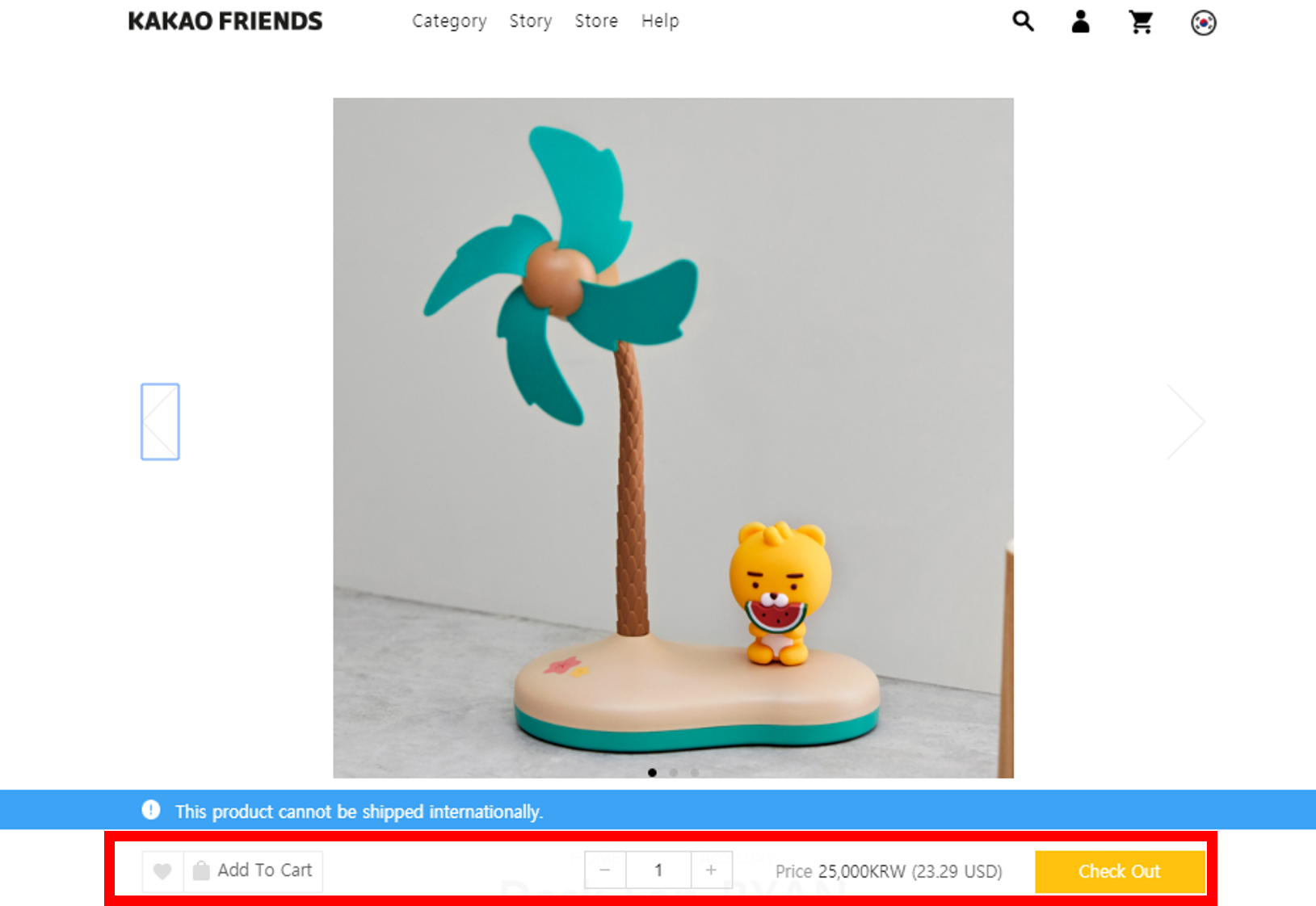Increase quantity with the plus button

point(711,870)
